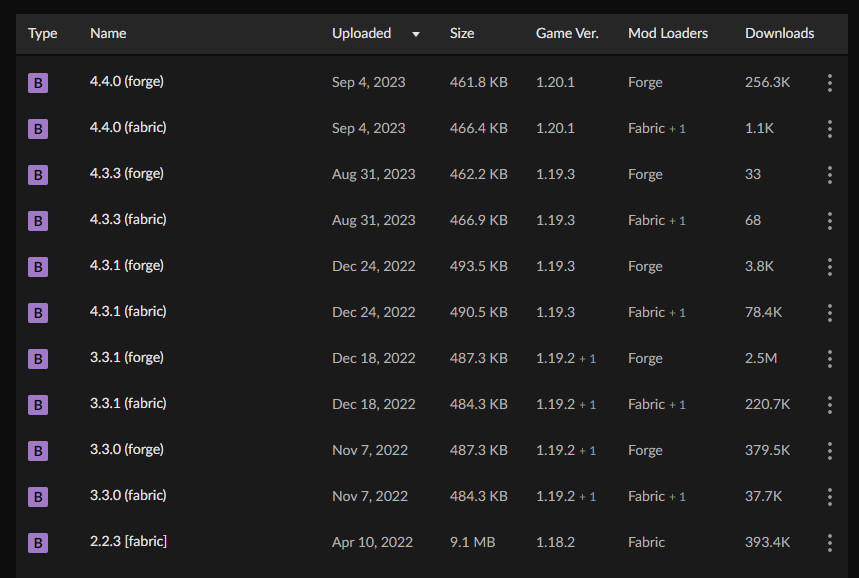This screenshot has width=859, height=578.
Task: Click the Size column header
Action: pyautogui.click(x=461, y=33)
